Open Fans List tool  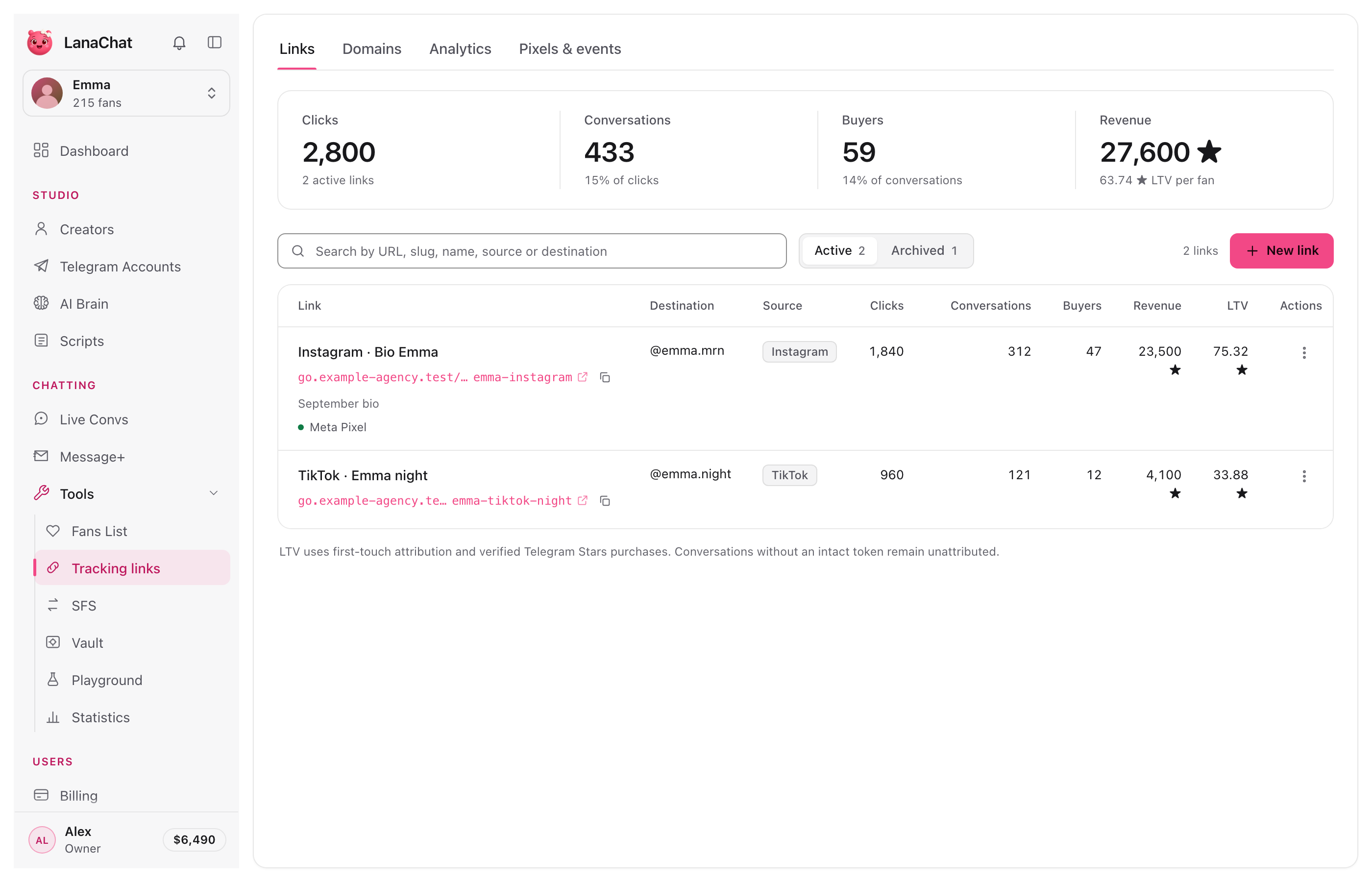(132, 531)
